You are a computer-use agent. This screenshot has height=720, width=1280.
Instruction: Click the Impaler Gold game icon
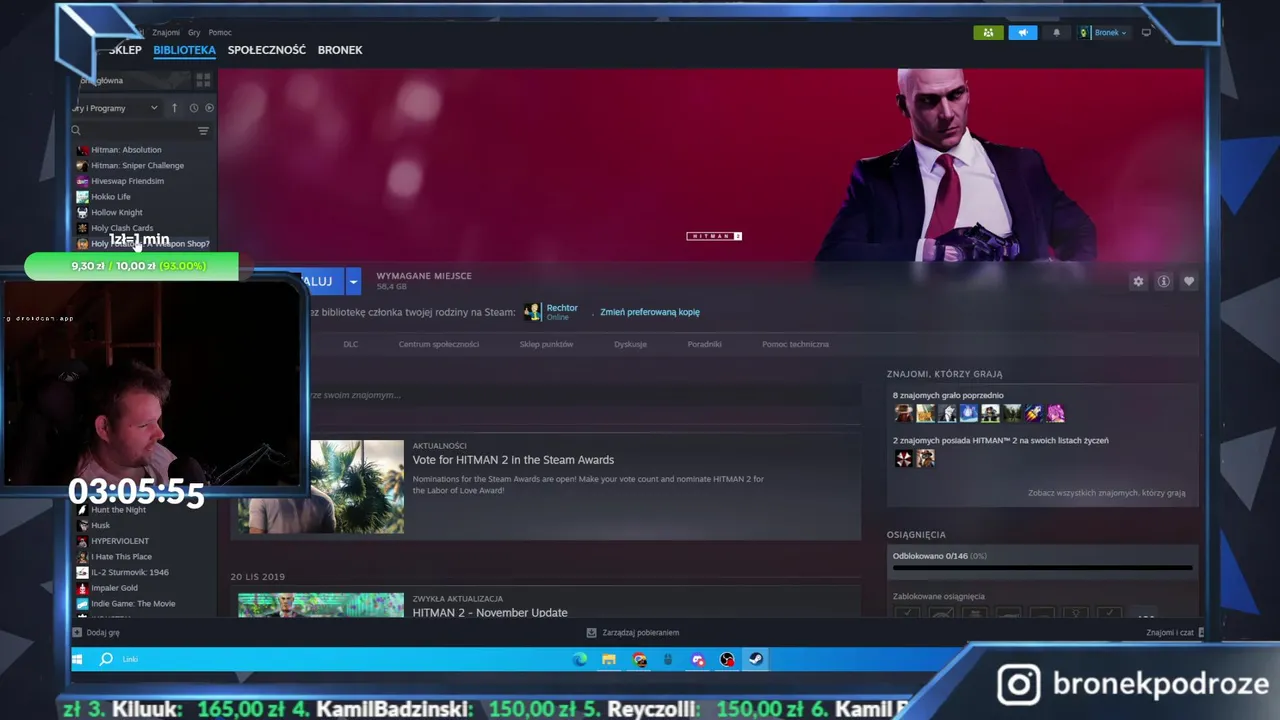(x=82, y=588)
